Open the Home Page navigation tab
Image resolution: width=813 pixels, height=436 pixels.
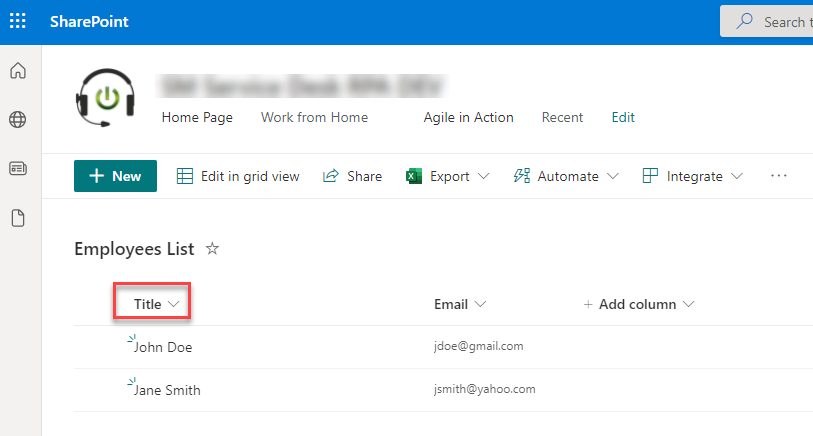click(x=197, y=118)
